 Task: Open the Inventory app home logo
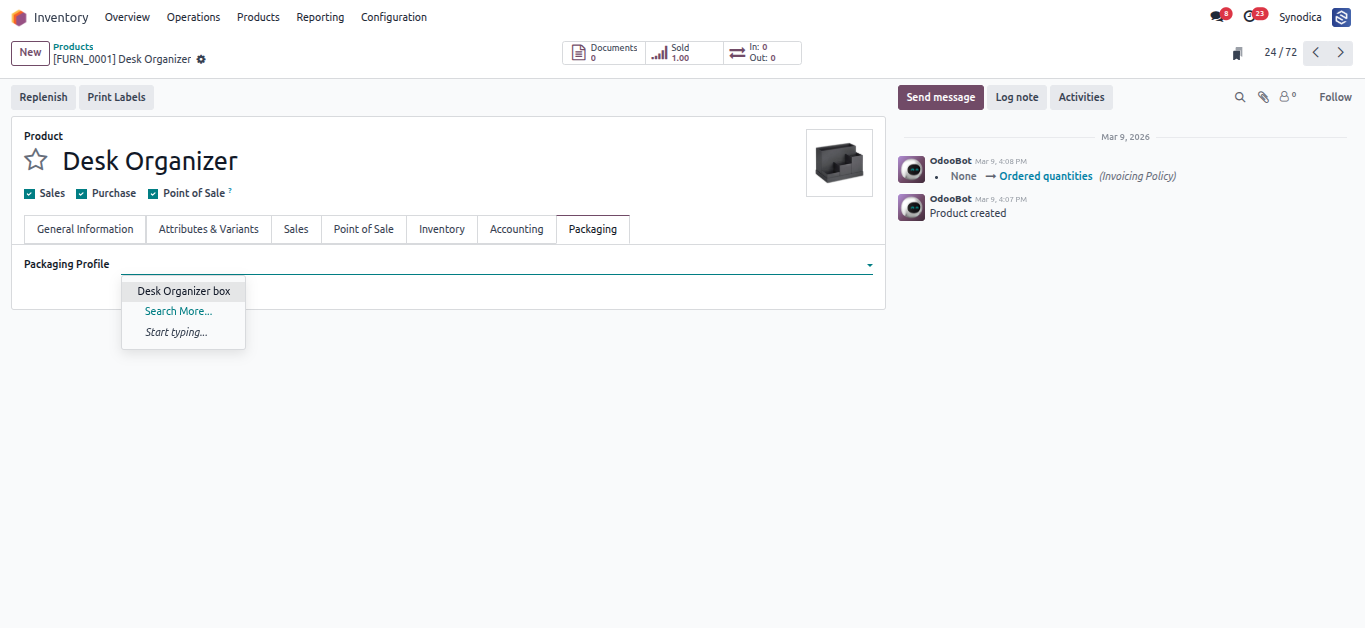(x=19, y=17)
